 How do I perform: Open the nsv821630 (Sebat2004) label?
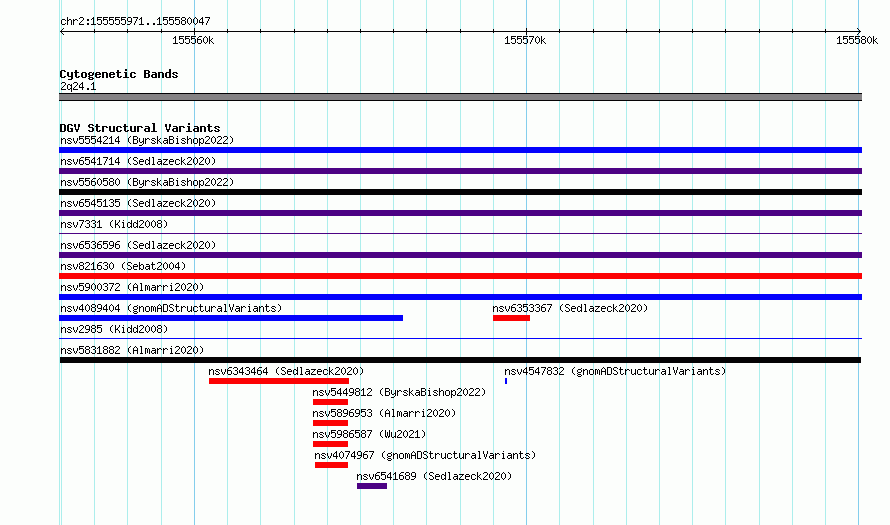click(123, 266)
